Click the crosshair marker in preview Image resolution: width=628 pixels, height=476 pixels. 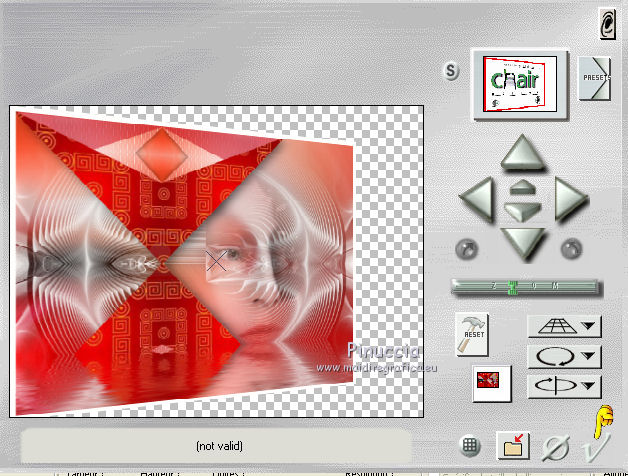click(216, 261)
